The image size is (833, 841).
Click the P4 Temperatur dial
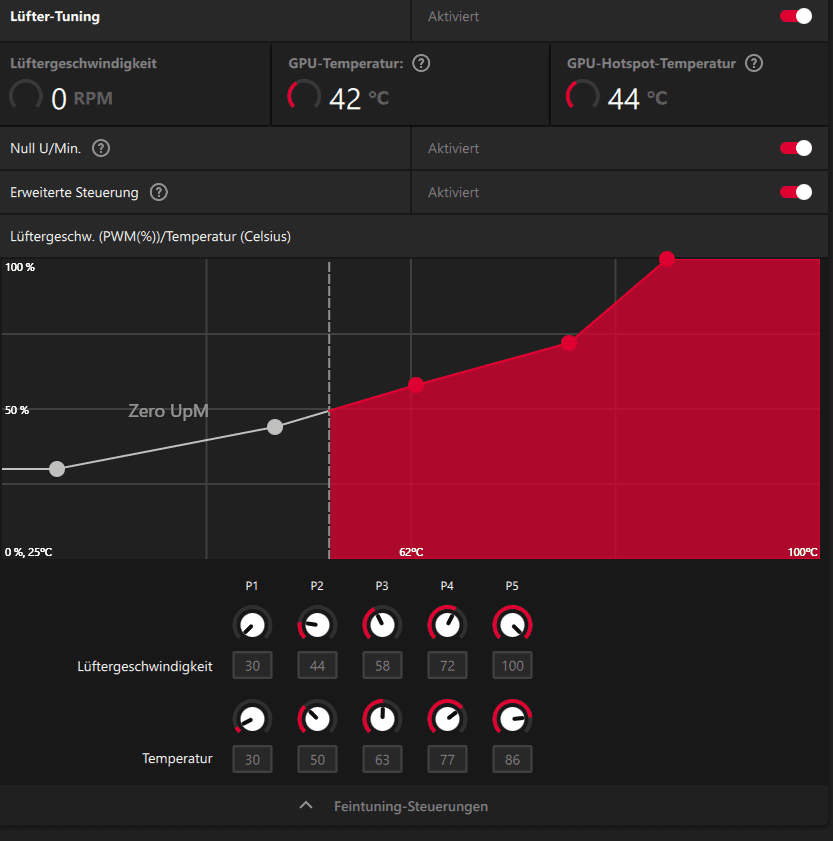click(x=447, y=719)
